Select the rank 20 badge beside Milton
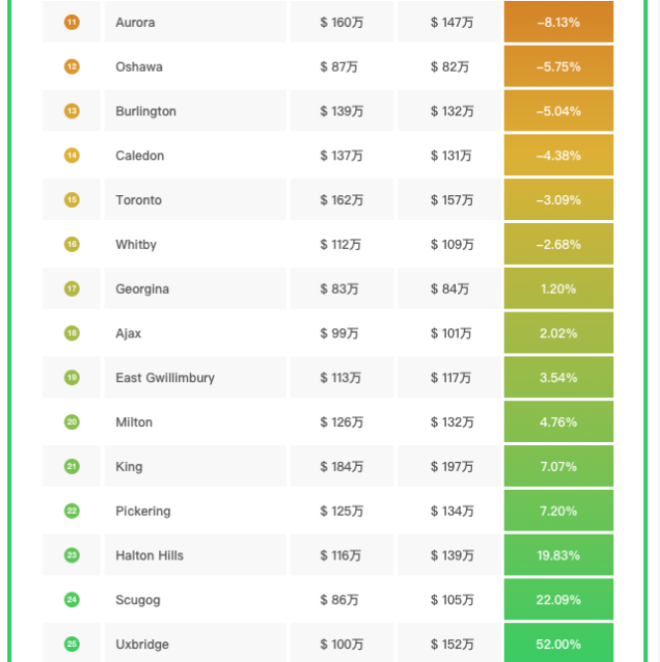The width and height of the screenshot is (660, 662). click(71, 422)
